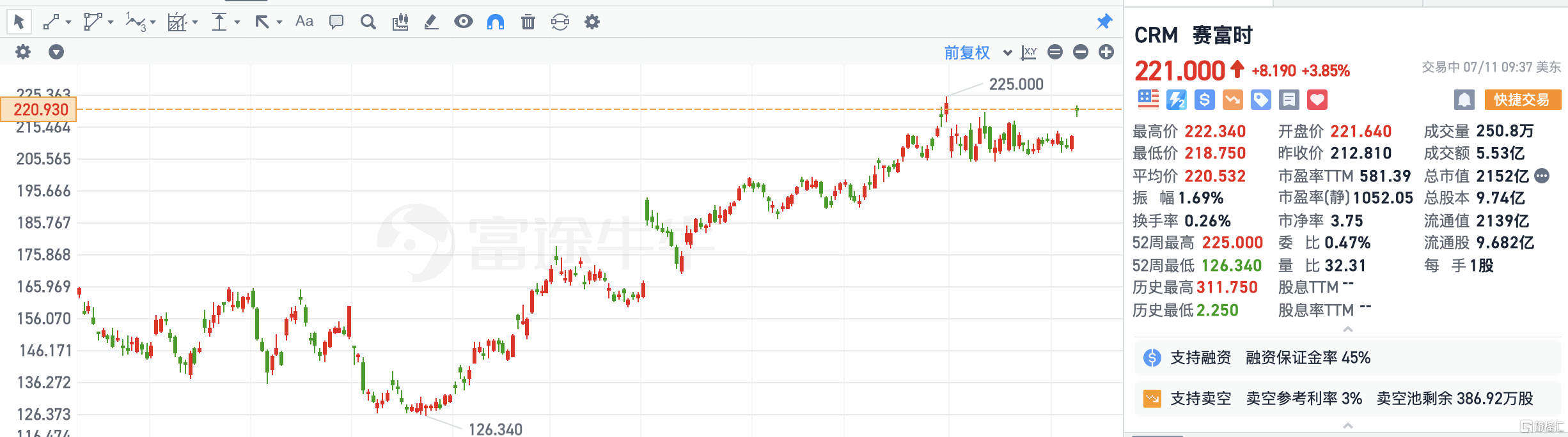Click the 历史最高 311.750 value
Viewport: 1568px width, 437px height.
[1227, 287]
